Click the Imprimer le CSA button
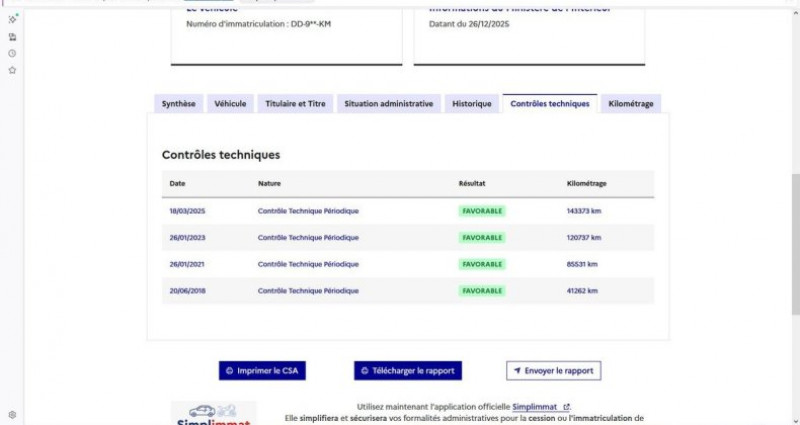 (262, 371)
